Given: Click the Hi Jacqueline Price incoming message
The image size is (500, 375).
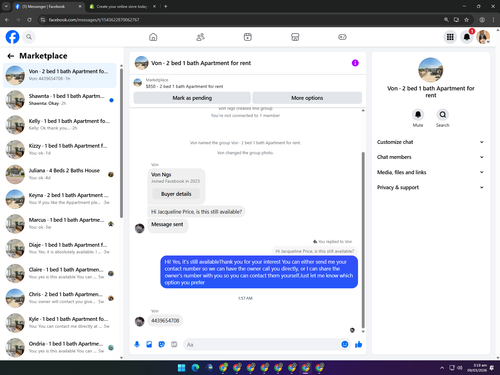Looking at the screenshot, I should (196, 212).
